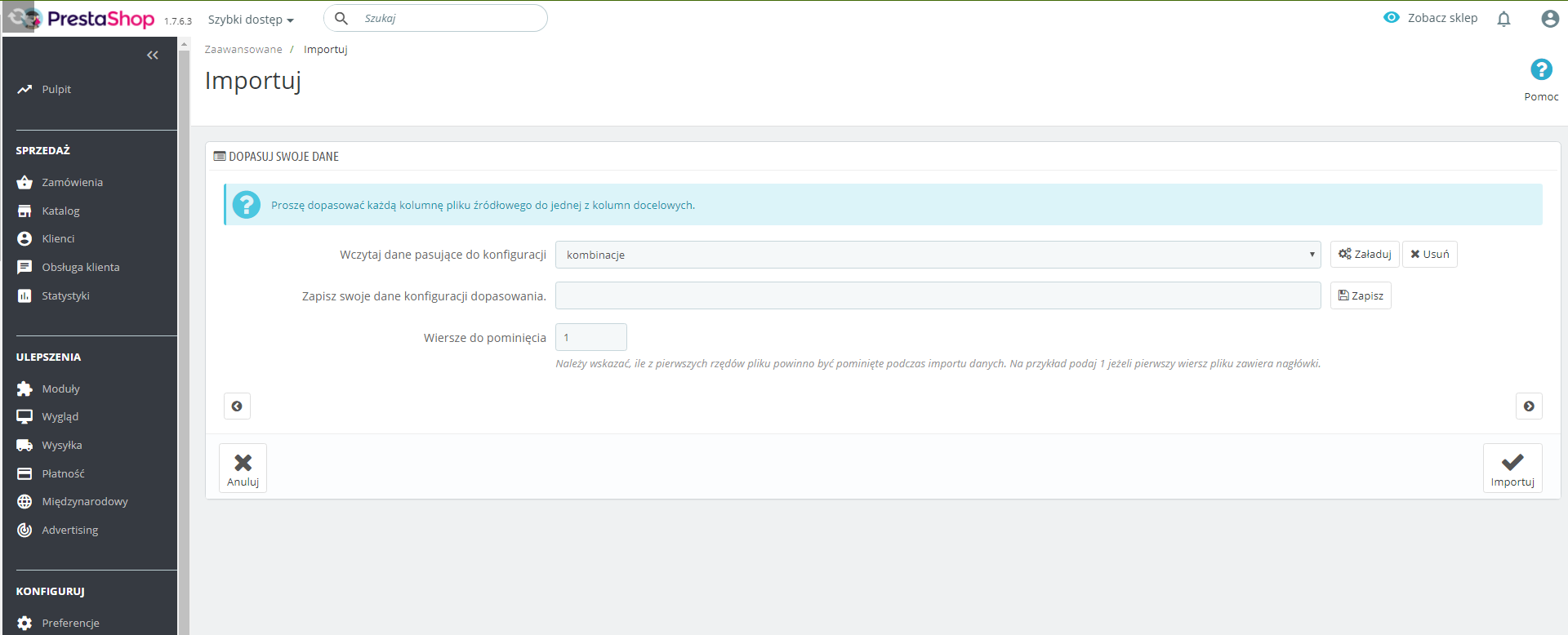Click the Międzynarodowy globe icon

pos(24,501)
